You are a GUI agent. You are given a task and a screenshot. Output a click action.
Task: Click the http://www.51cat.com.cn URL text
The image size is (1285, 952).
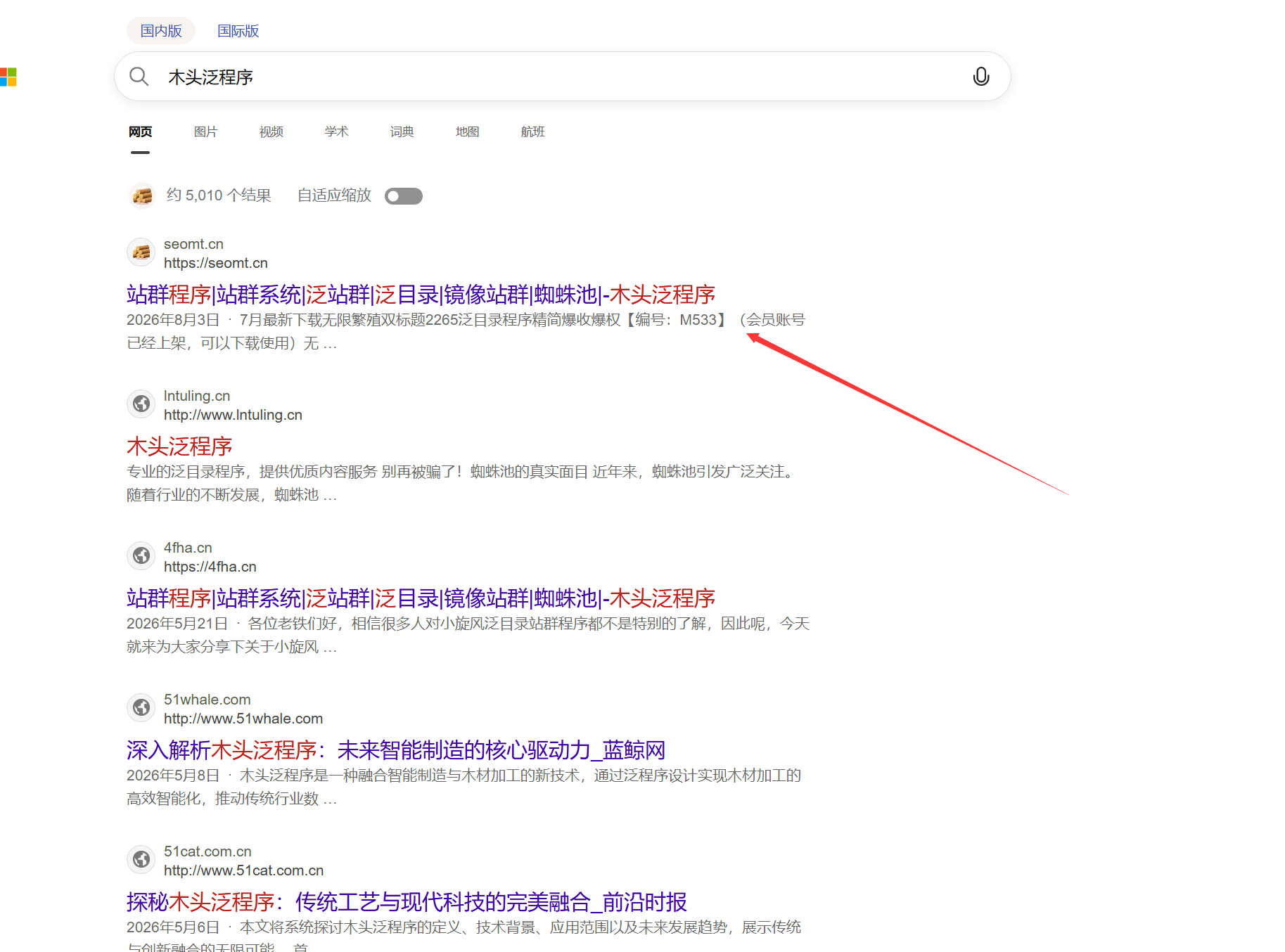[x=243, y=870]
